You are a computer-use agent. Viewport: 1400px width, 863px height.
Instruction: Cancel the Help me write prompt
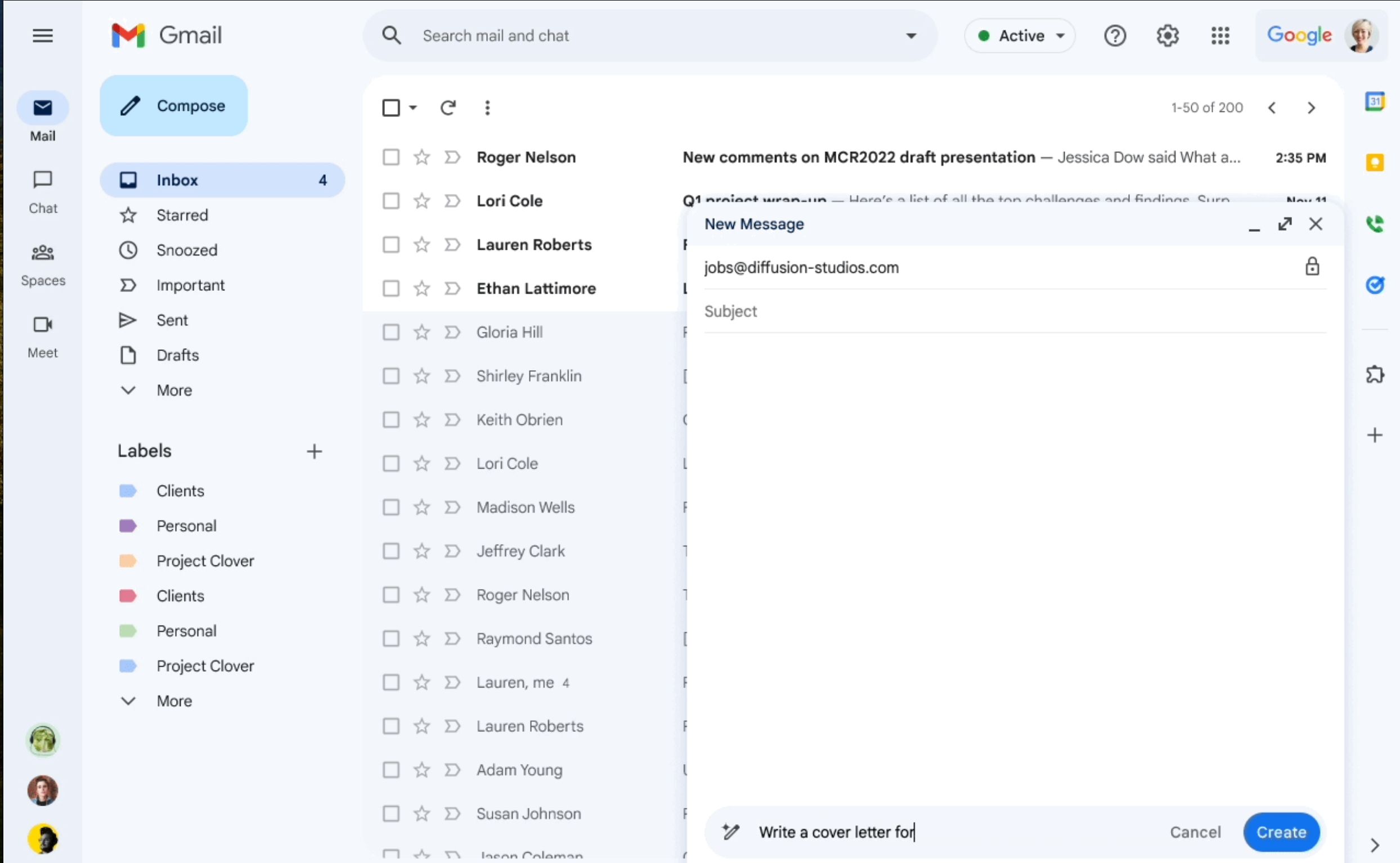(x=1195, y=832)
